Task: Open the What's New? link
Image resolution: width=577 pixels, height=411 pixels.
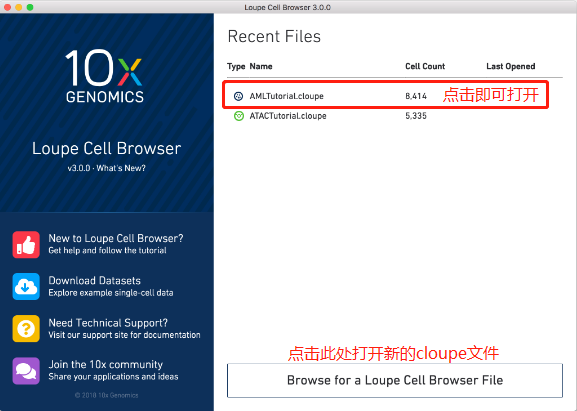Action: [x=121, y=169]
